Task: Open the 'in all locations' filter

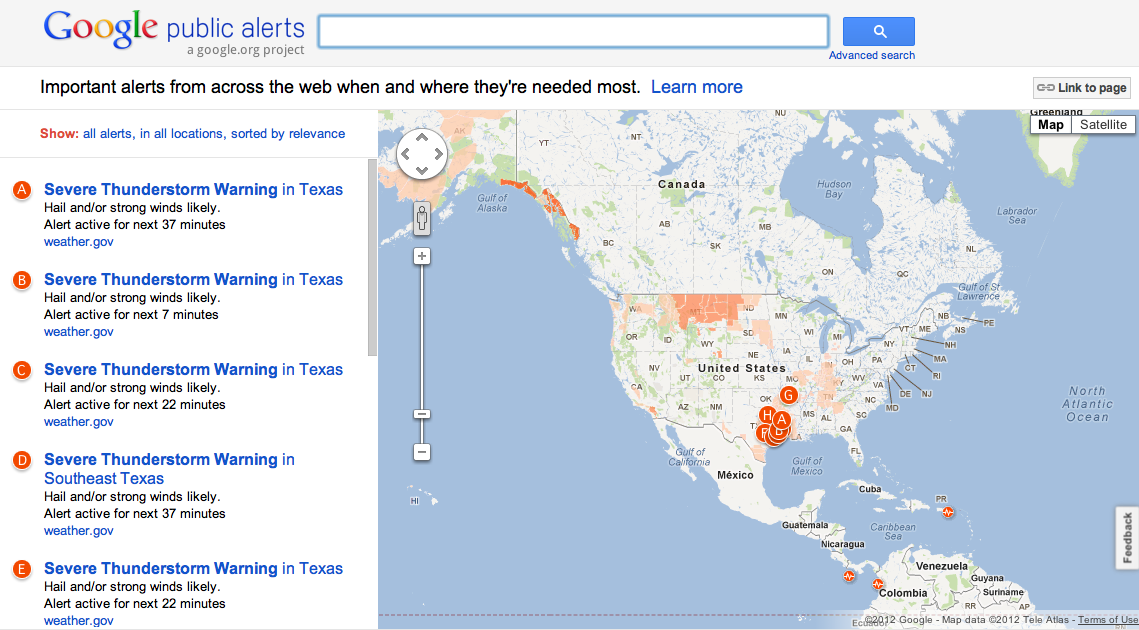Action: click(x=184, y=133)
